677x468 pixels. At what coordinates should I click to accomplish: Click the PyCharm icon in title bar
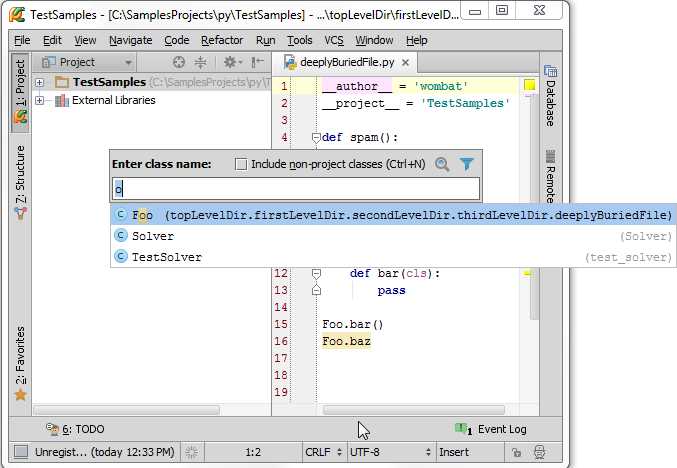pos(17,14)
